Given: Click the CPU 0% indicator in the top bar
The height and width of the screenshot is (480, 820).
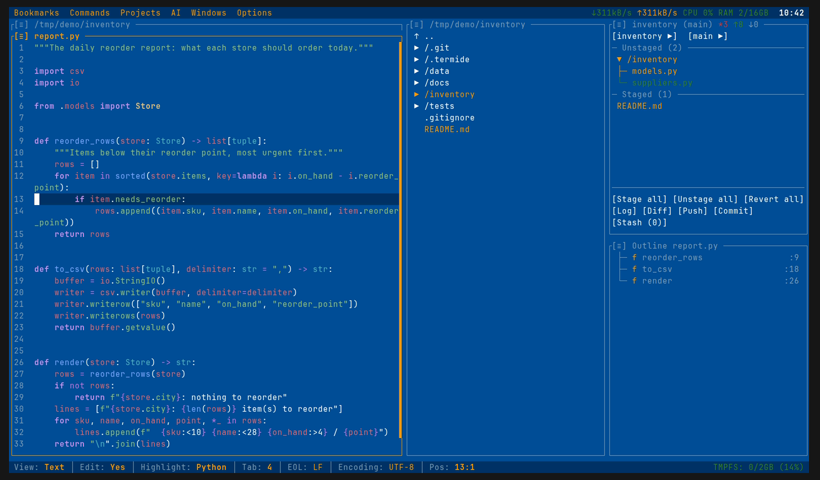Looking at the screenshot, I should coord(698,13).
